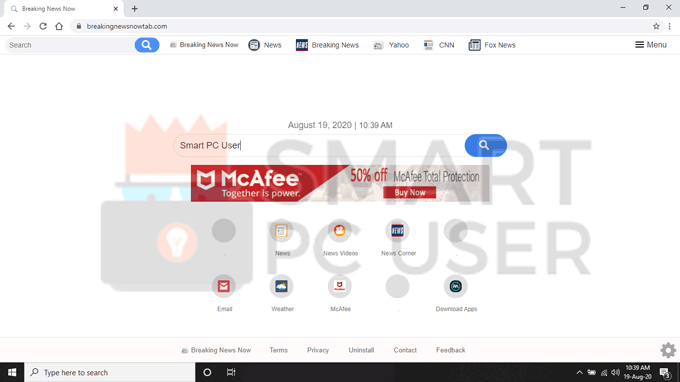Bookmark this page with star icon
680x382 pixels.
656,26
